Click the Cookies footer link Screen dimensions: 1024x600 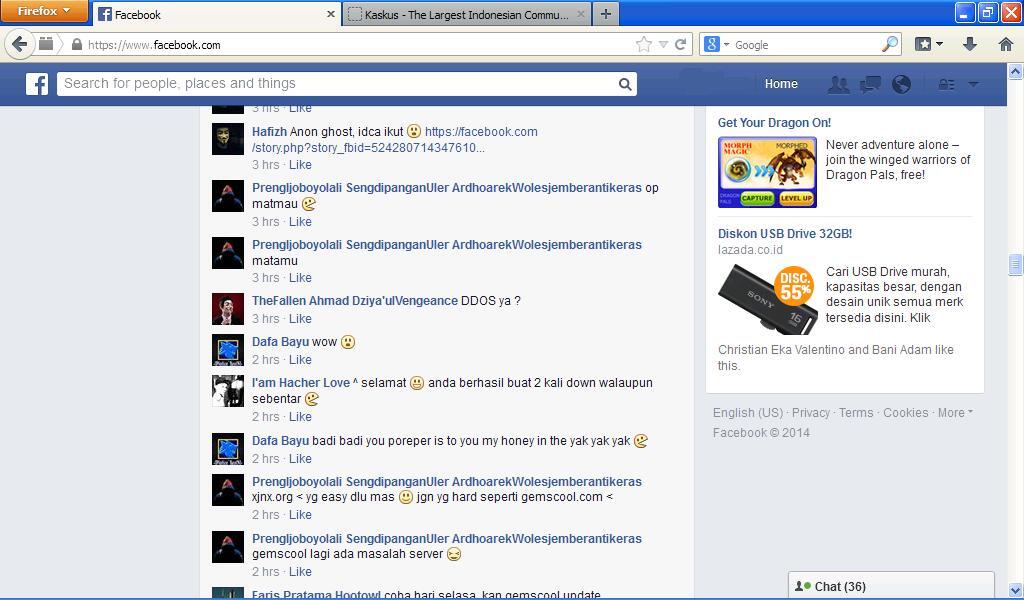(x=905, y=413)
